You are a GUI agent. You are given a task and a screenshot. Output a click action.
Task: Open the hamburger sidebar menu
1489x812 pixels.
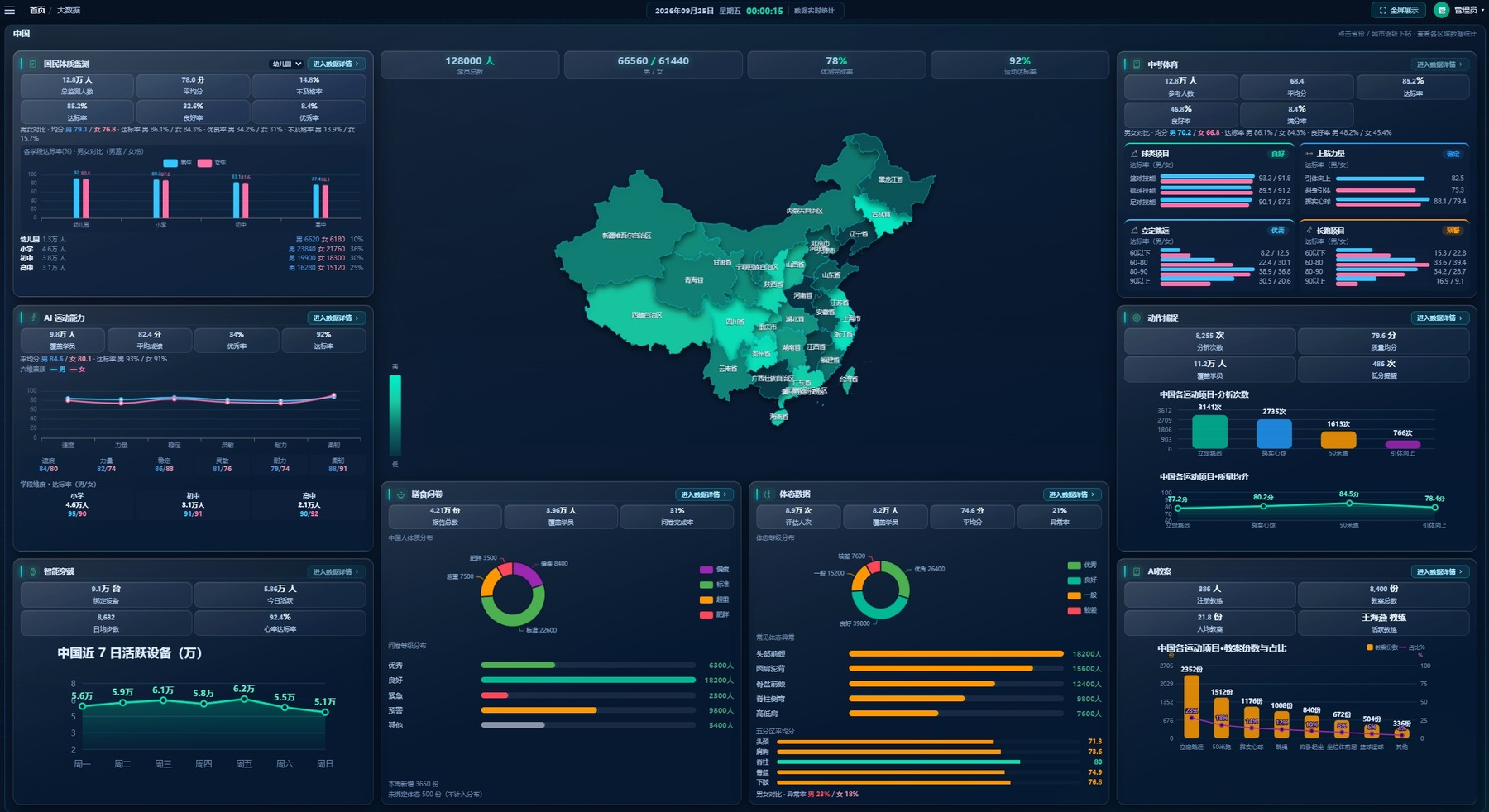tap(10, 10)
